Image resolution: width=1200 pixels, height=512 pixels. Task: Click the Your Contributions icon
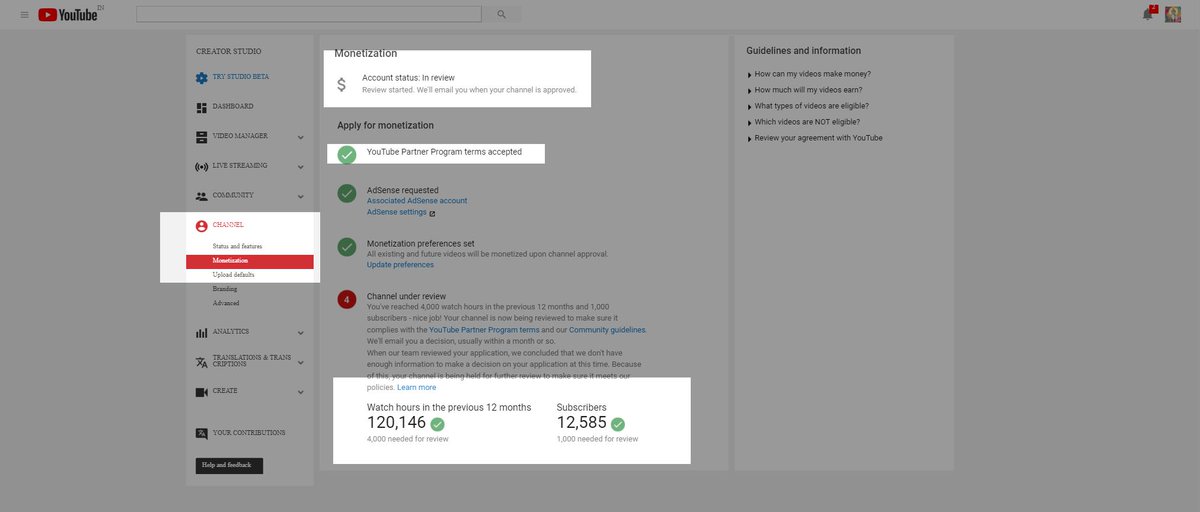pyautogui.click(x=202, y=433)
